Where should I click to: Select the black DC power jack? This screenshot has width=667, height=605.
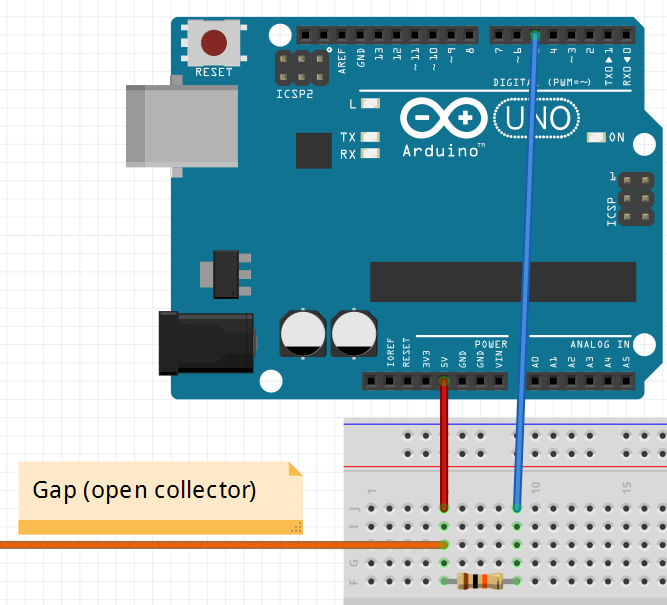(x=207, y=343)
